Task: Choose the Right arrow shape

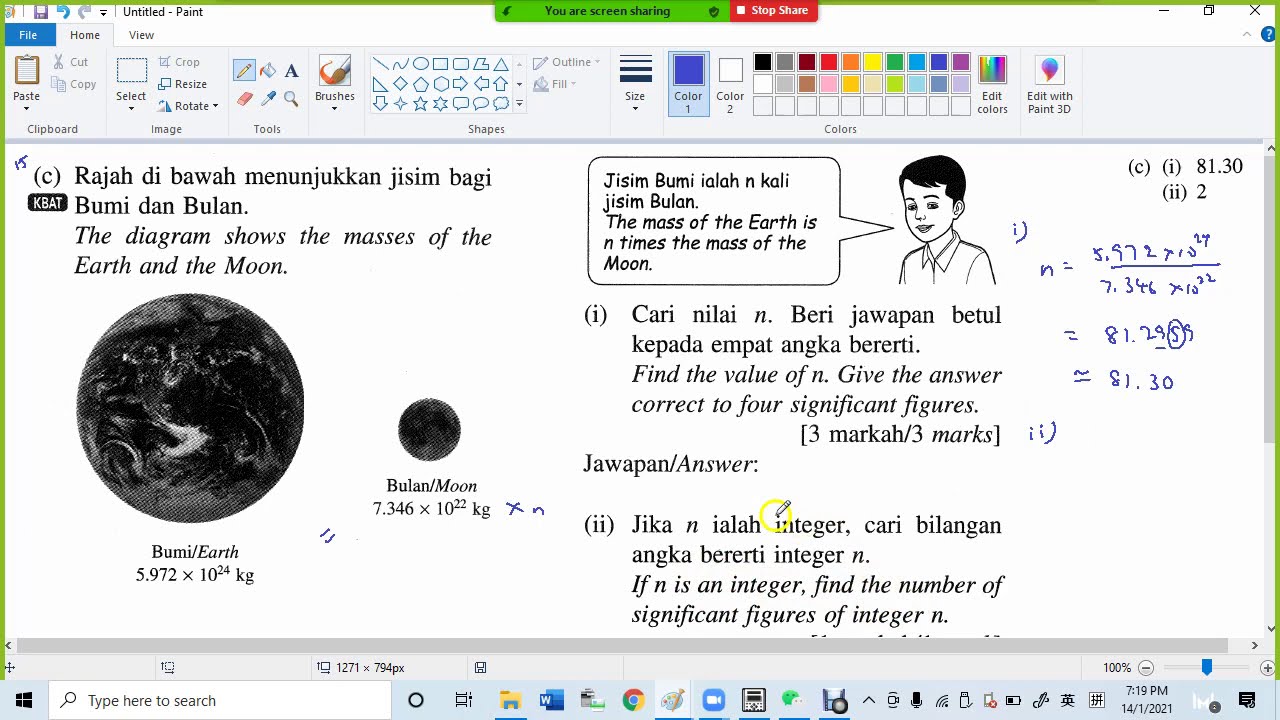Action: tap(460, 84)
